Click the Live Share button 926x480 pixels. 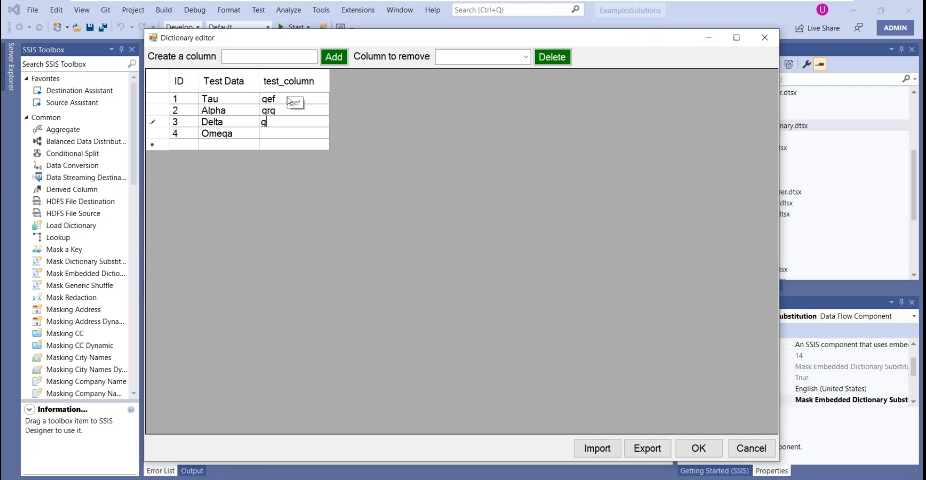point(817,28)
